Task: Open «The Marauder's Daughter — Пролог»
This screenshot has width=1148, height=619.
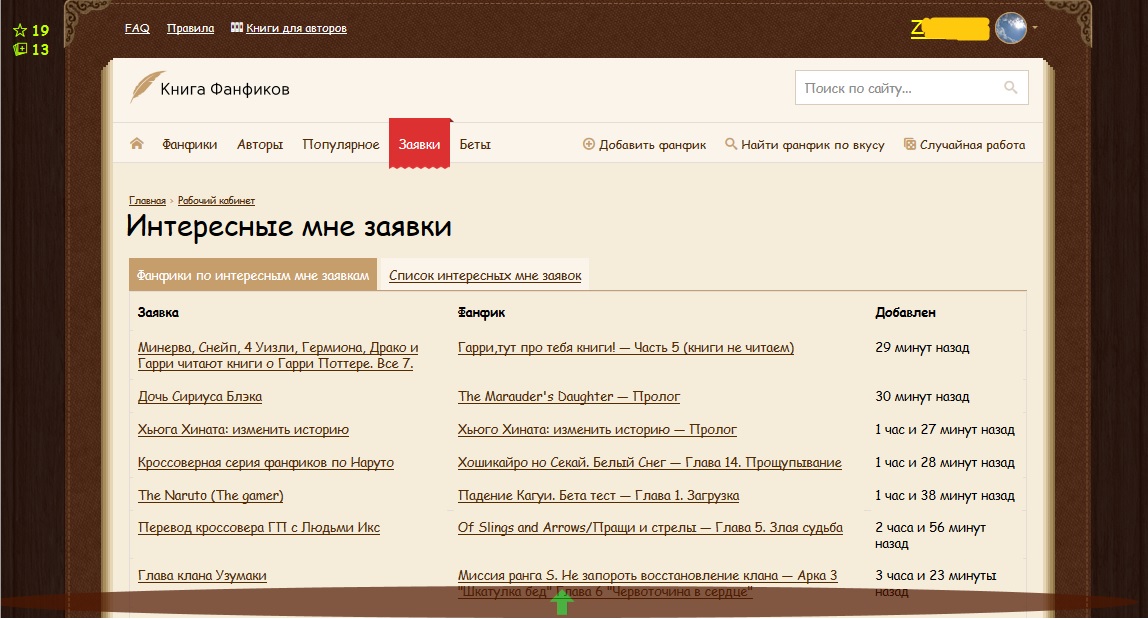Action: click(x=568, y=396)
